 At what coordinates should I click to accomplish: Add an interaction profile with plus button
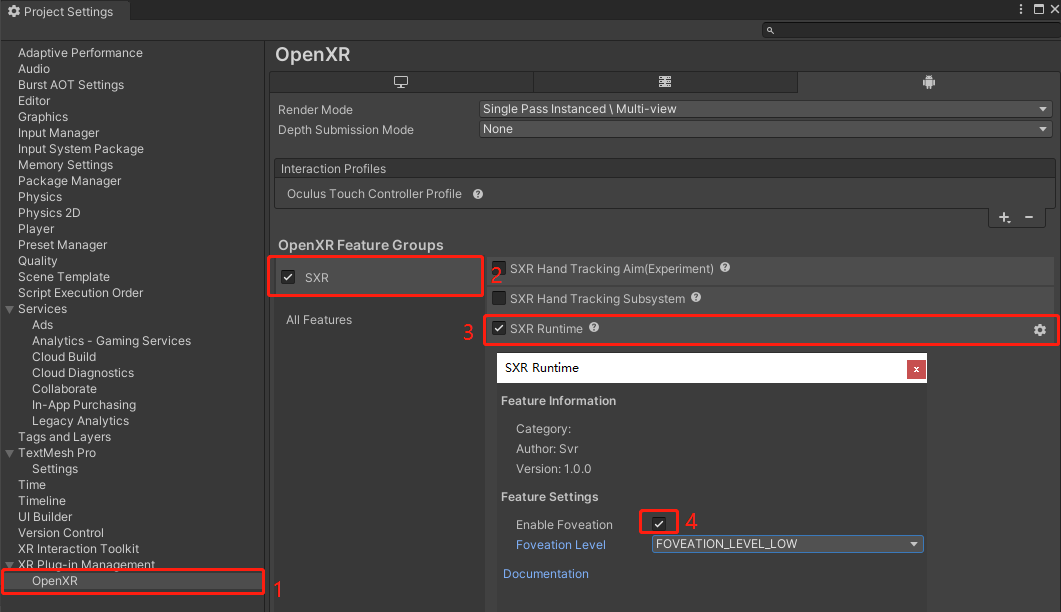tap(1004, 218)
